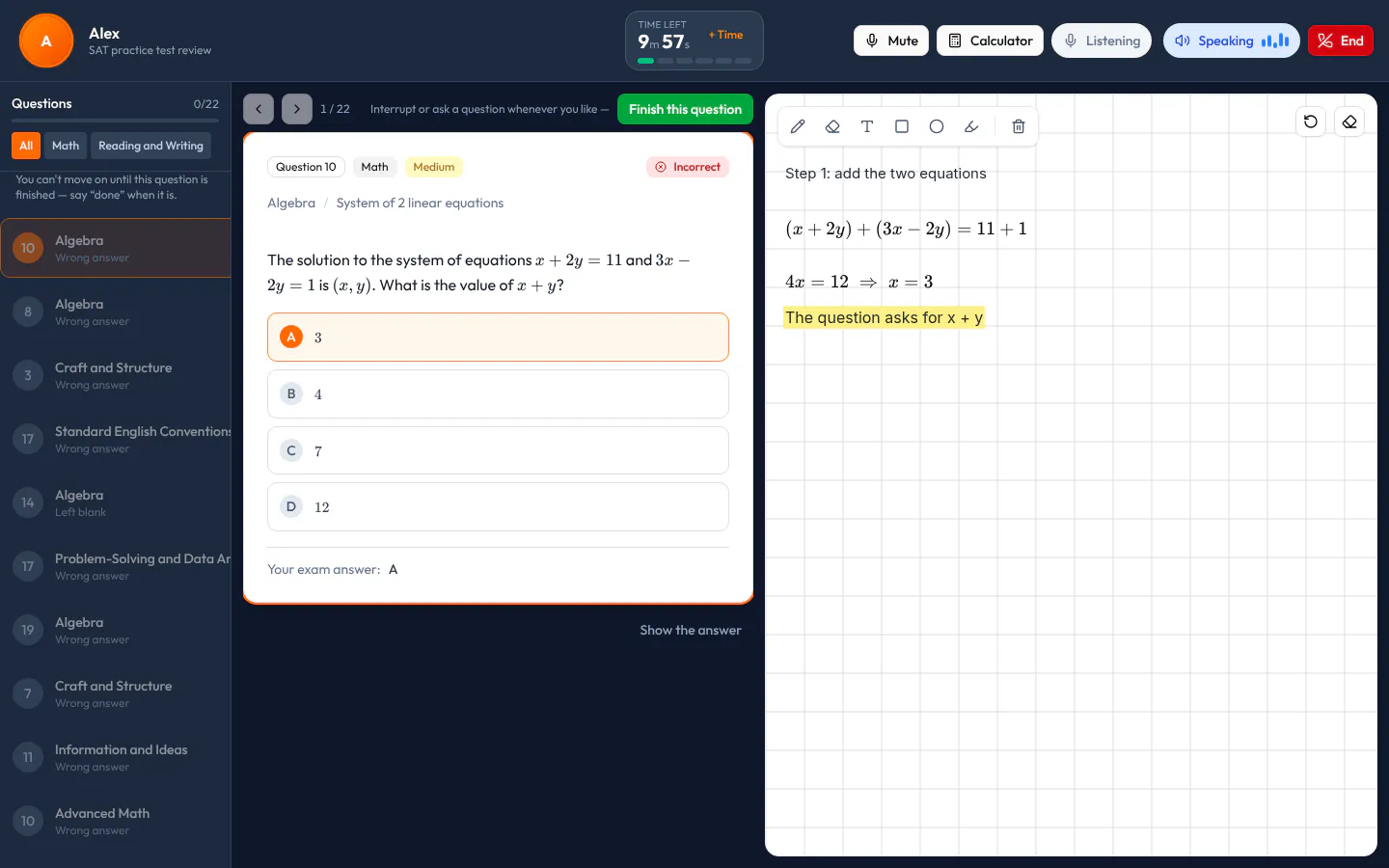End the review session
Image resolution: width=1389 pixels, height=868 pixels.
click(1341, 41)
